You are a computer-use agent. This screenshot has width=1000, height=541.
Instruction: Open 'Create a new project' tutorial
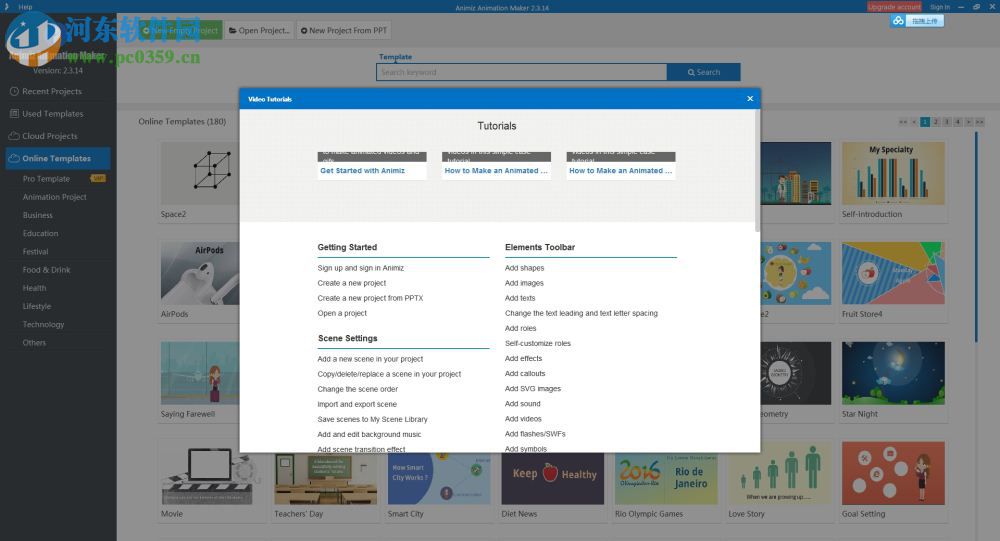click(351, 283)
